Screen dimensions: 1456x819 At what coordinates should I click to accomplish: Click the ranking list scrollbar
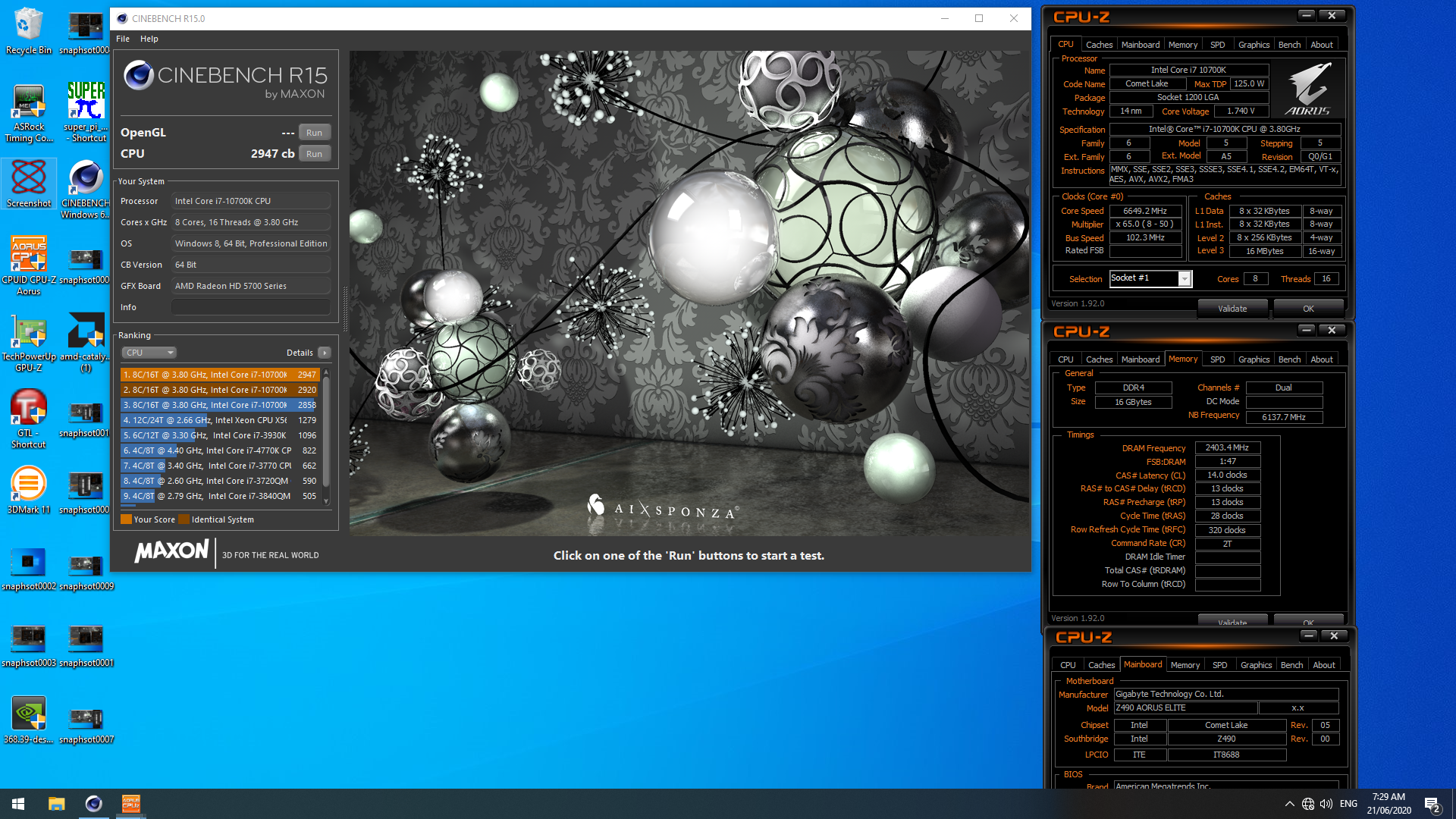(326, 432)
